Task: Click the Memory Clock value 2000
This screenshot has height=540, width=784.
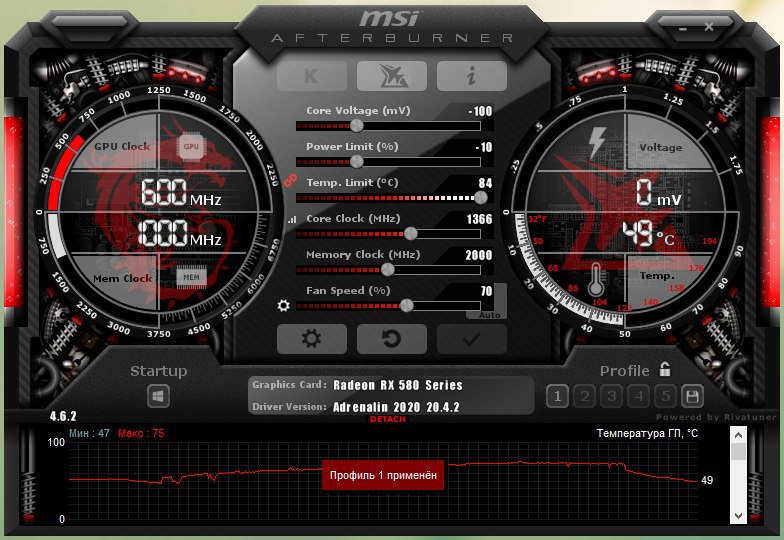Action: pyautogui.click(x=479, y=255)
